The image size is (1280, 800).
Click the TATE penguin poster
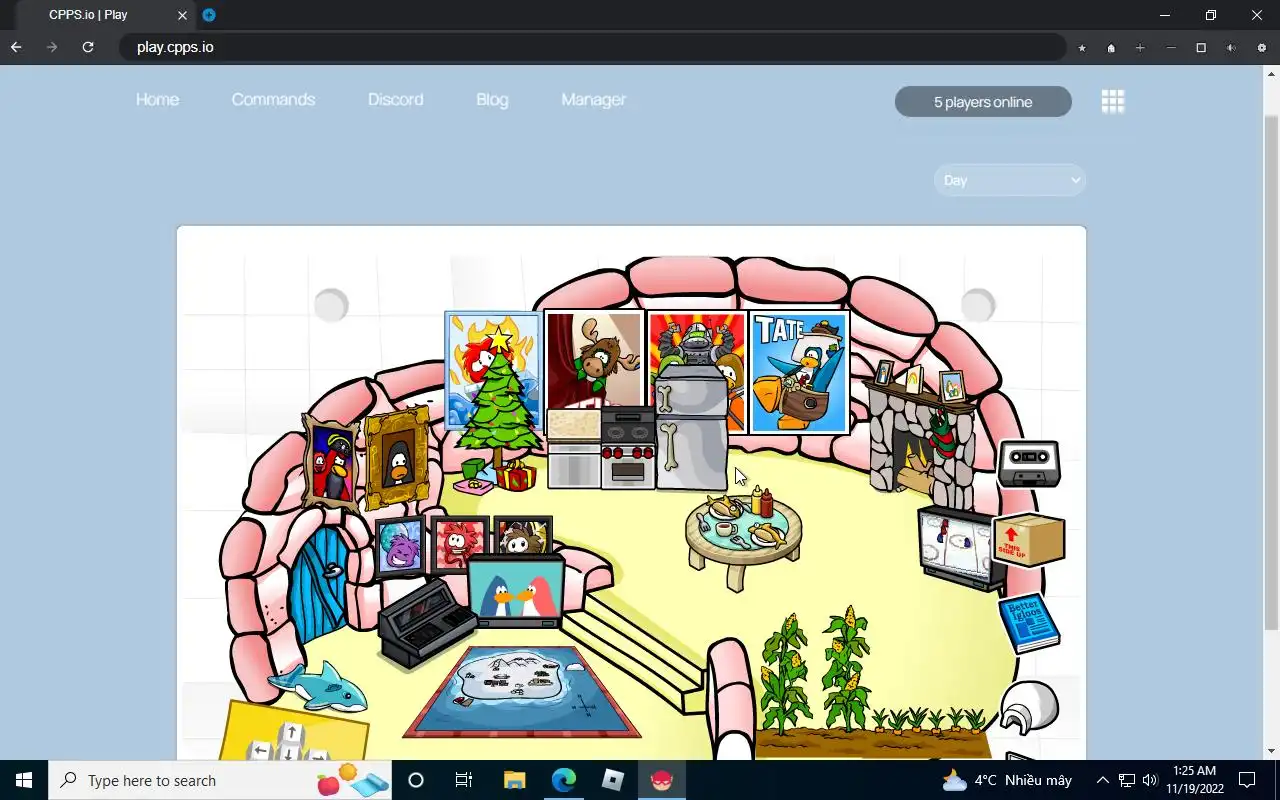coord(799,371)
